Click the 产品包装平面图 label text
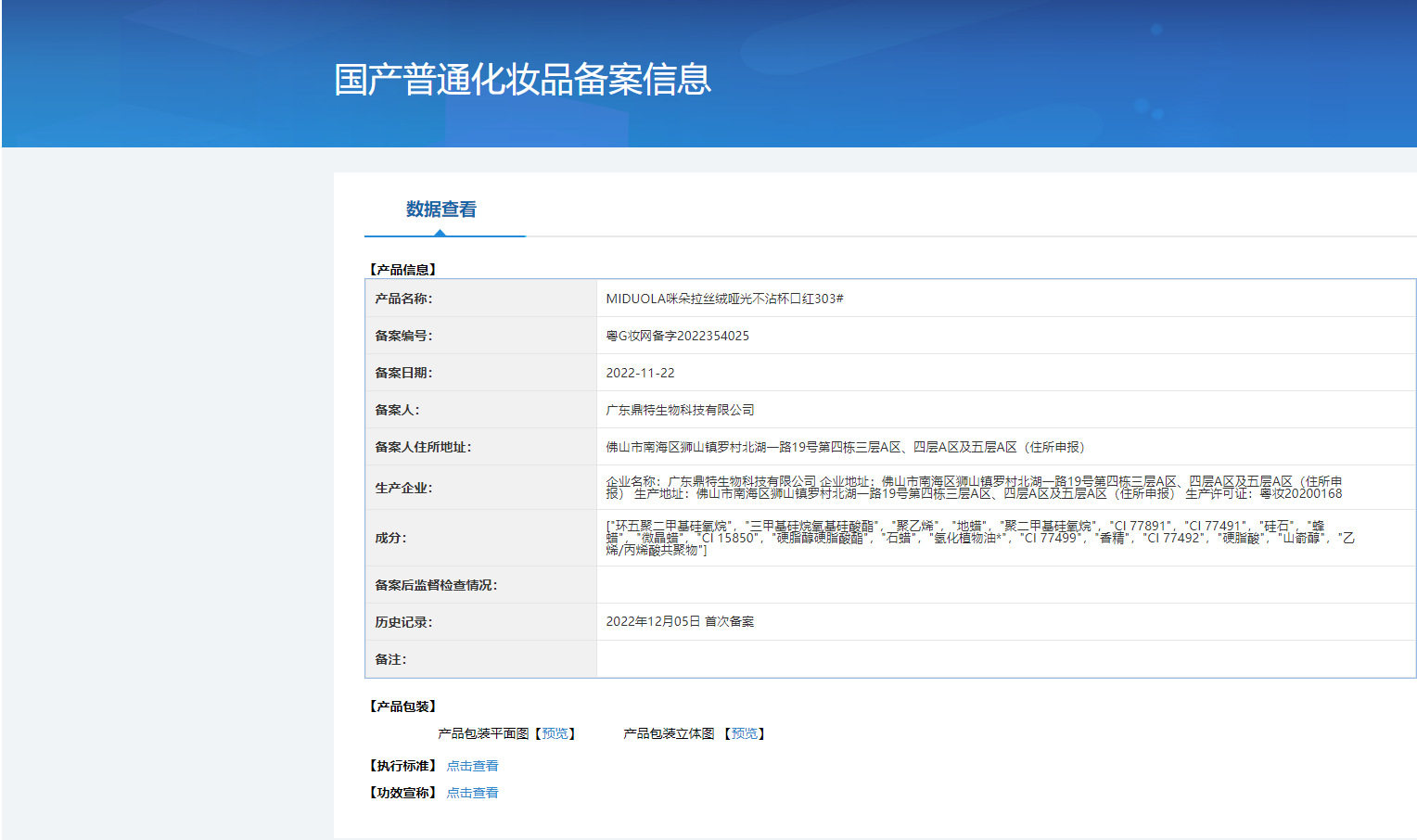 tap(483, 733)
